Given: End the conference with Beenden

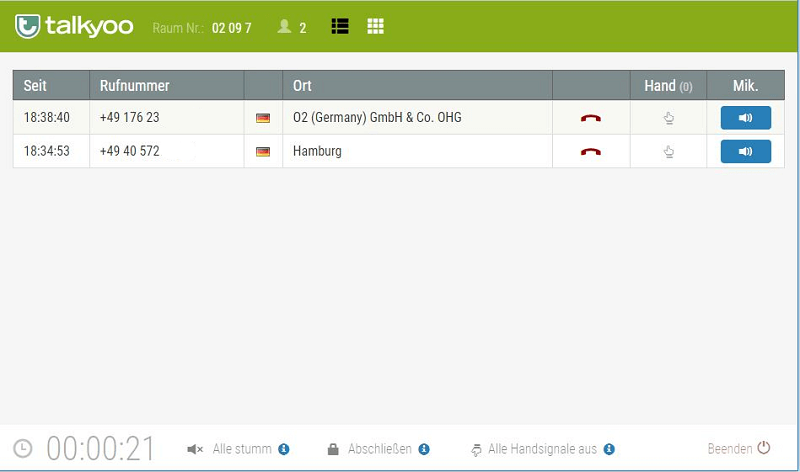Looking at the screenshot, I should pos(739,449).
